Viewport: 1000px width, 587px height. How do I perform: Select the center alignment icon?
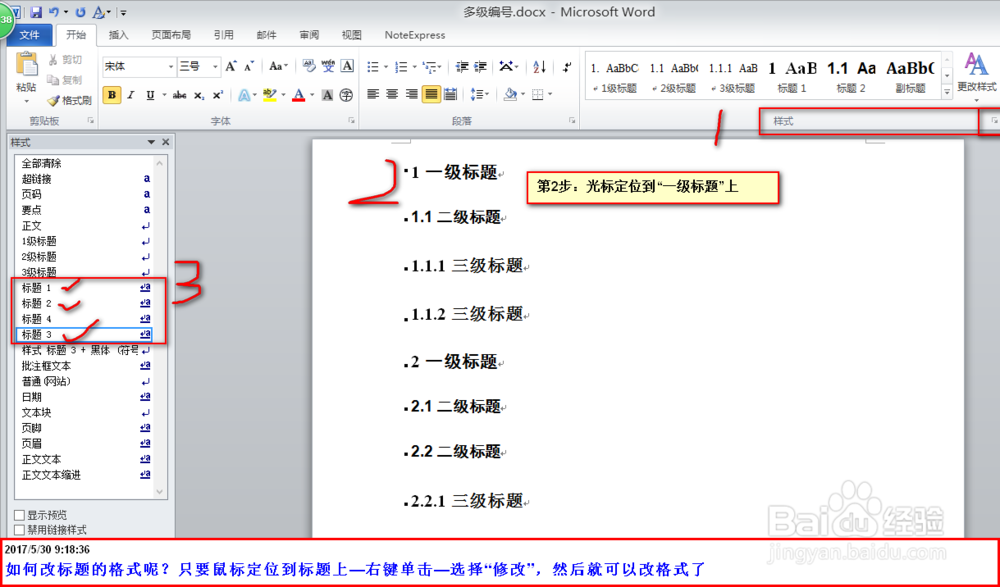(393, 93)
